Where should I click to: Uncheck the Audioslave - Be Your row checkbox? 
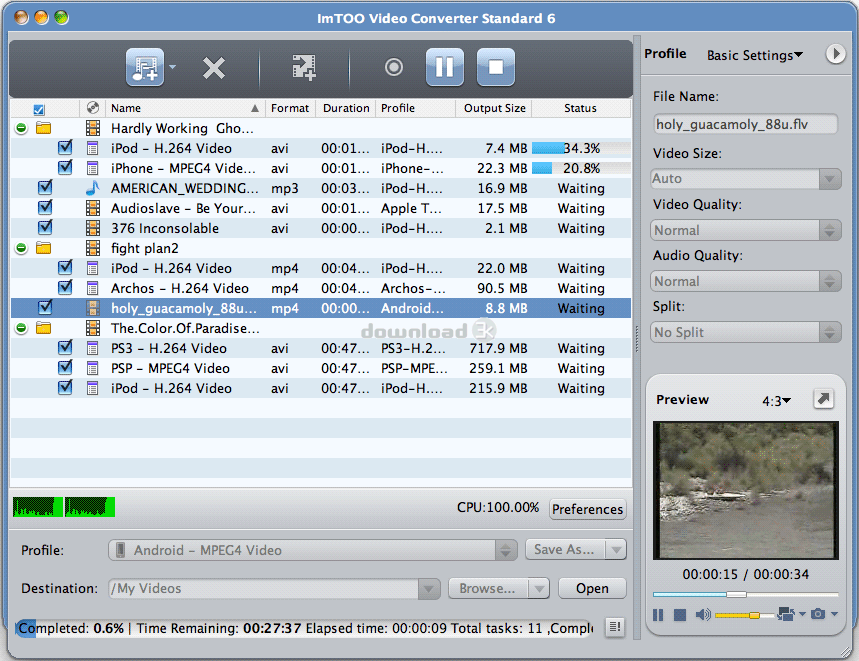(45, 207)
